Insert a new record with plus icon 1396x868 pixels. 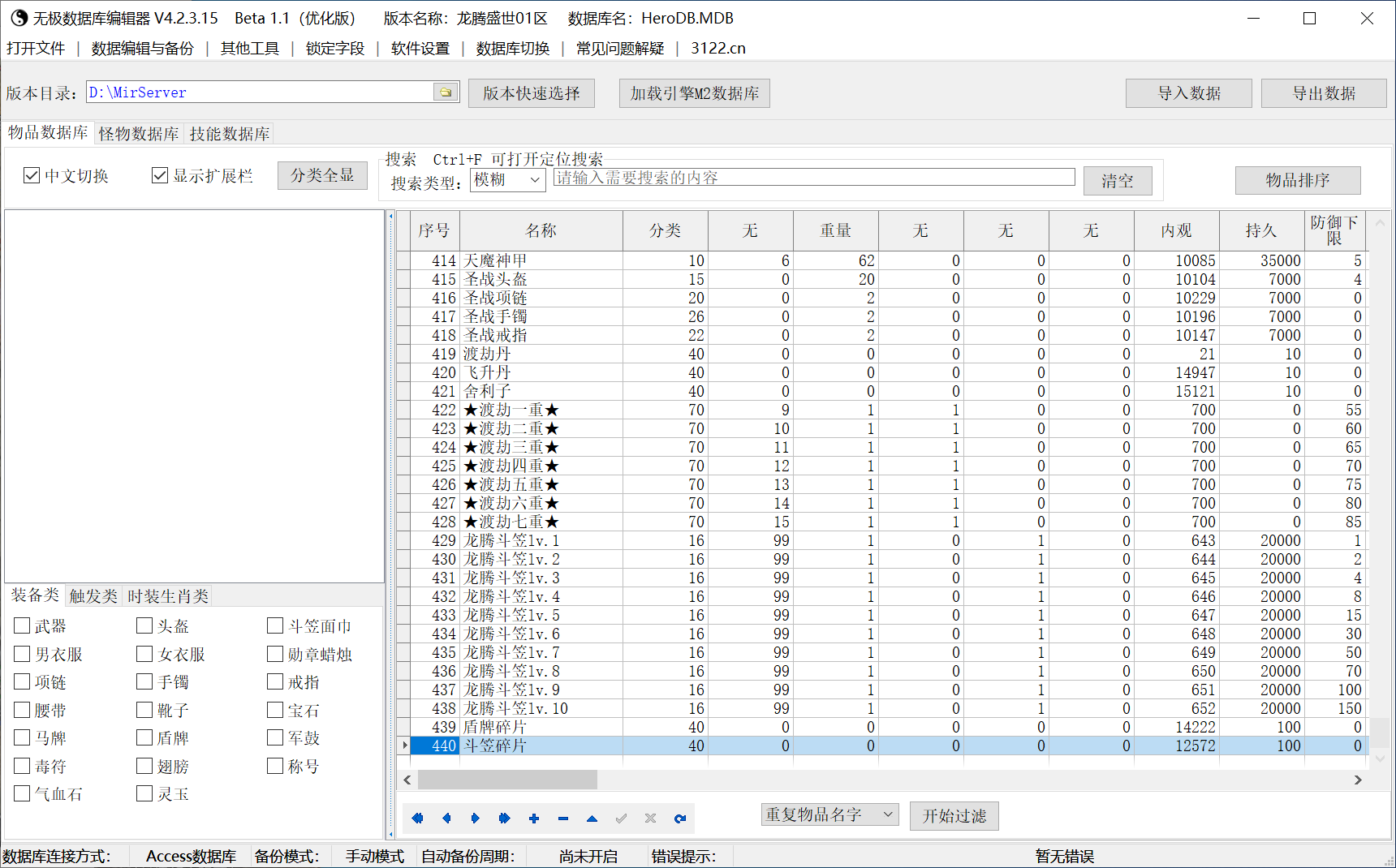(534, 819)
